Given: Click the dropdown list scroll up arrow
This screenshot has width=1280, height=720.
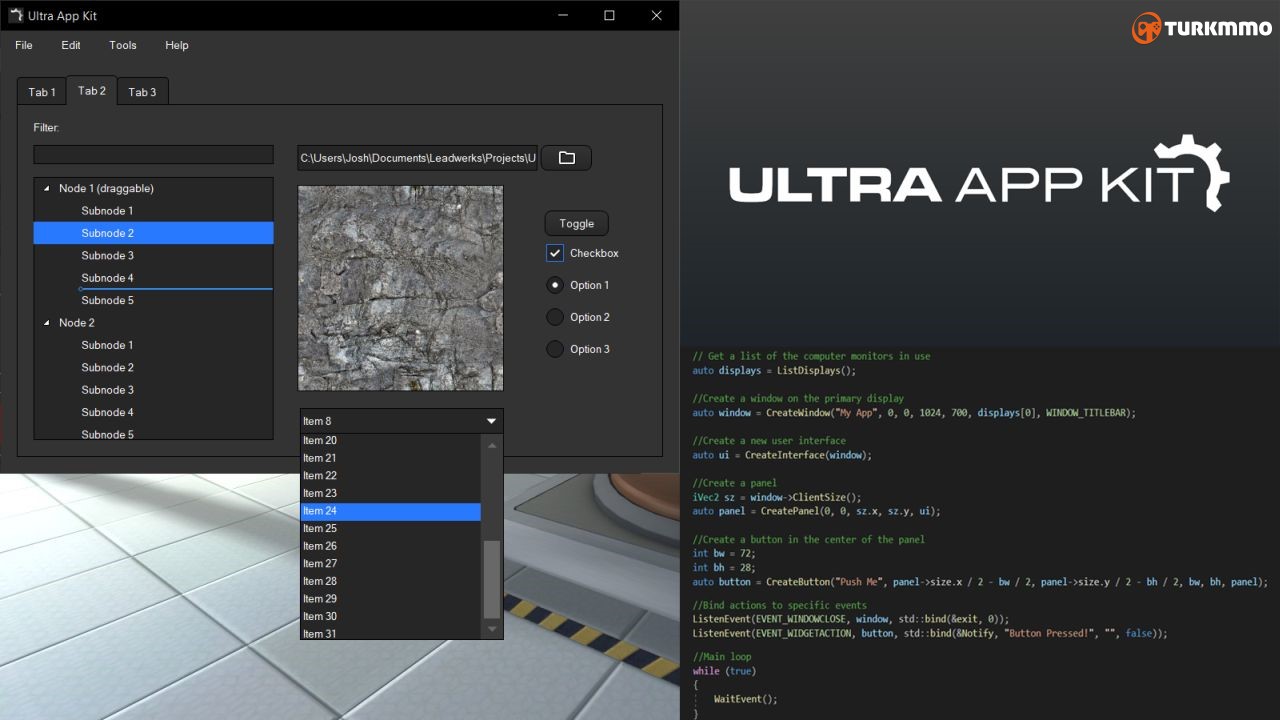Looking at the screenshot, I should click(491, 444).
